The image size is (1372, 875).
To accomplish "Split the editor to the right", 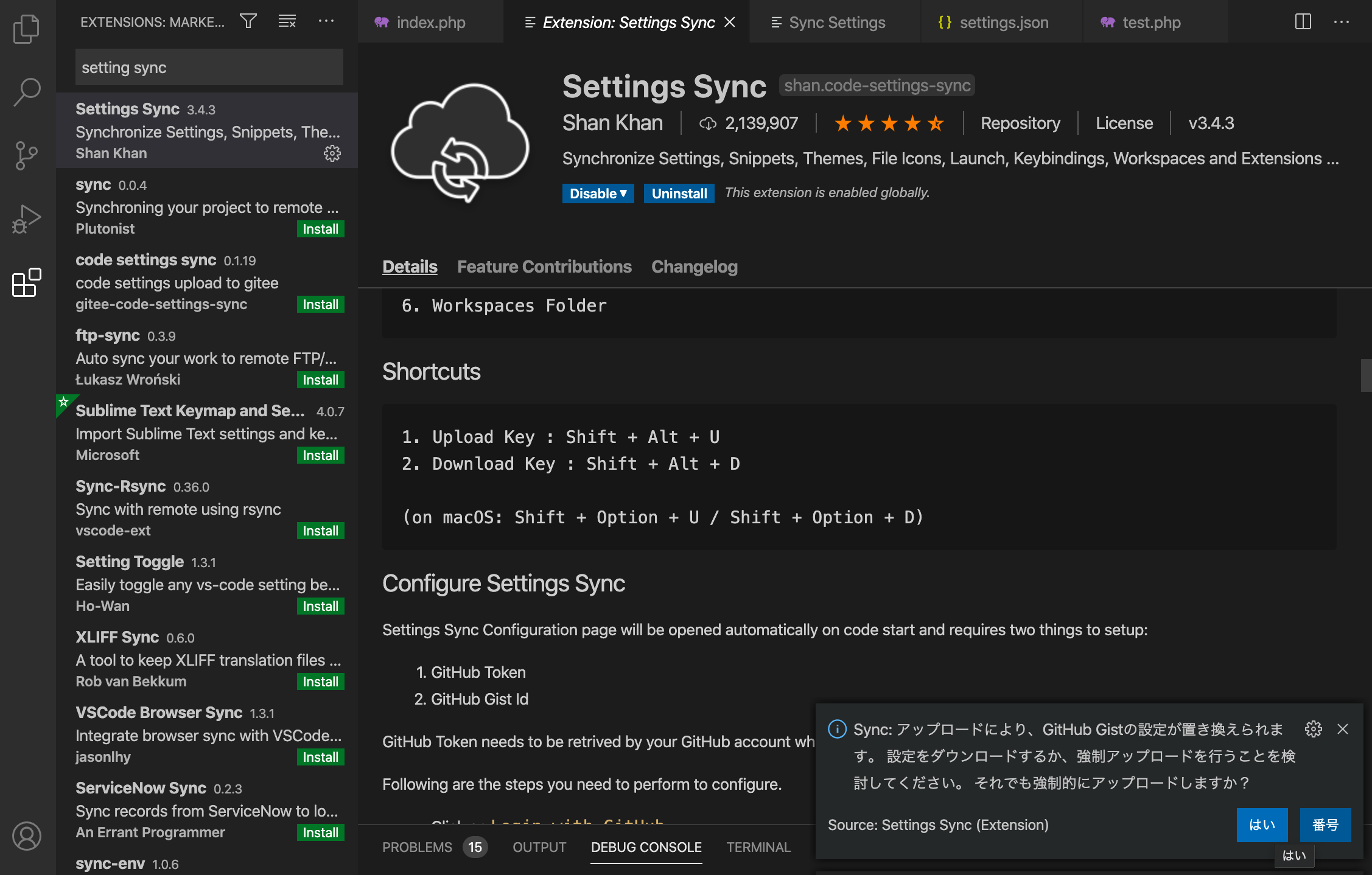I will 1303,22.
